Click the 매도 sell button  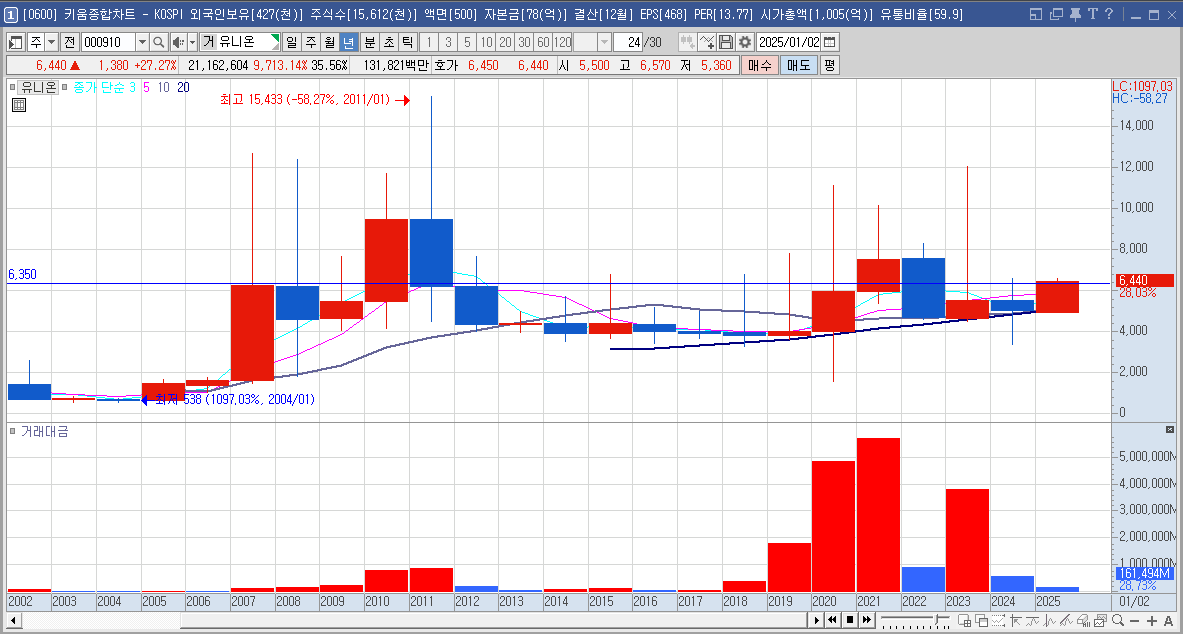798,66
